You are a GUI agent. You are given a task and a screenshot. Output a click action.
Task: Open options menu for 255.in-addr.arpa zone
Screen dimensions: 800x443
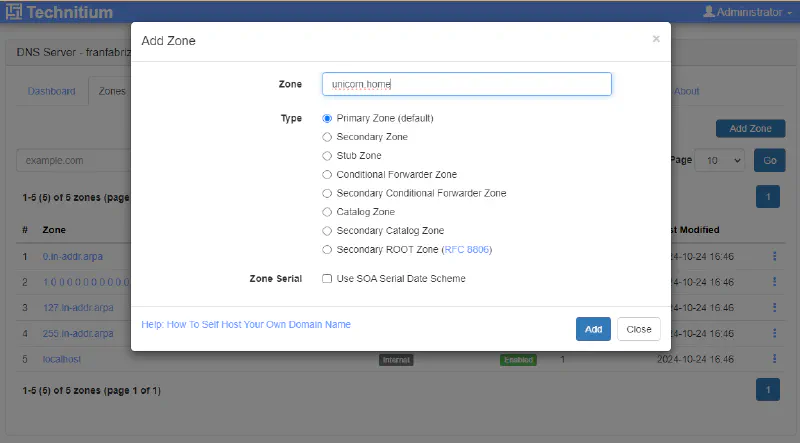click(x=774, y=333)
